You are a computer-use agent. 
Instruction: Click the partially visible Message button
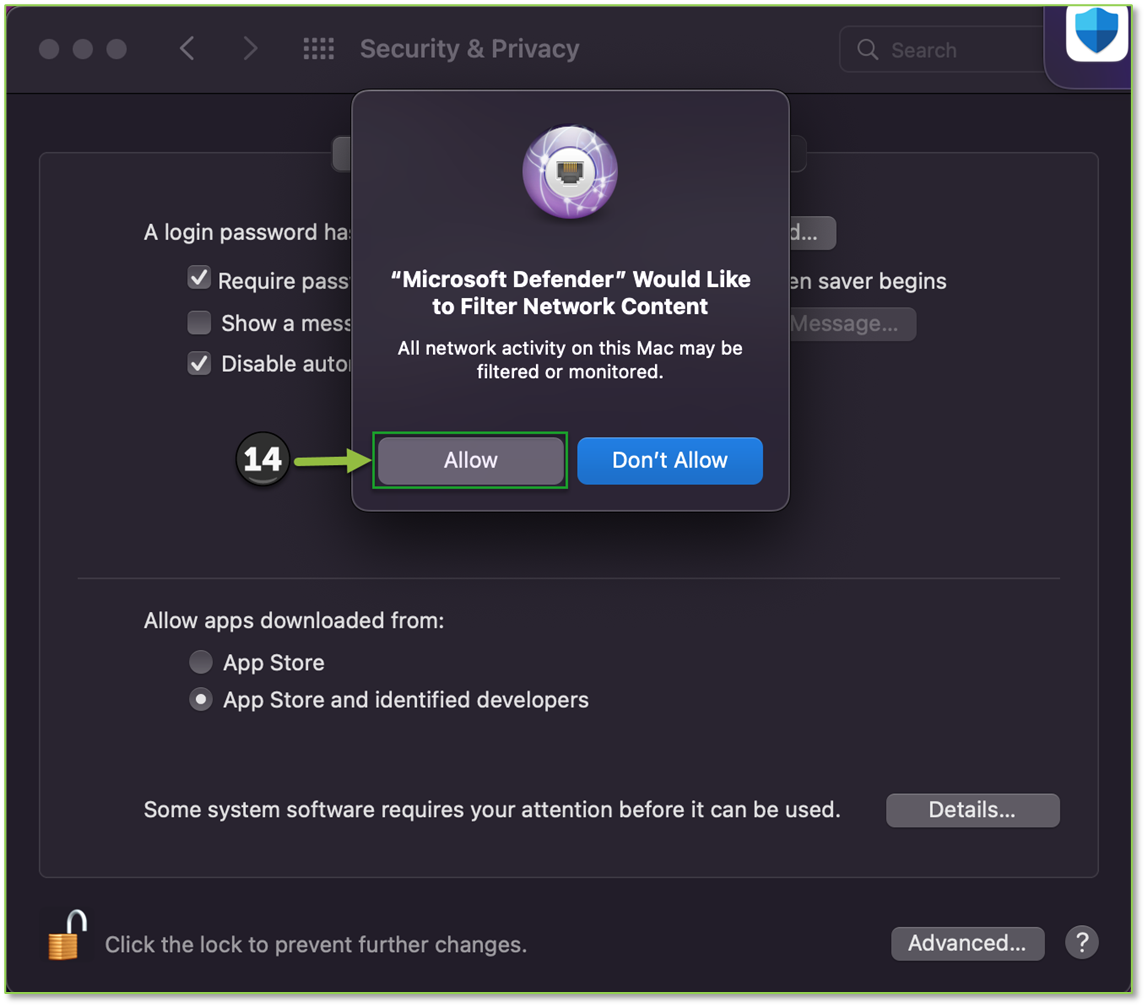851,323
